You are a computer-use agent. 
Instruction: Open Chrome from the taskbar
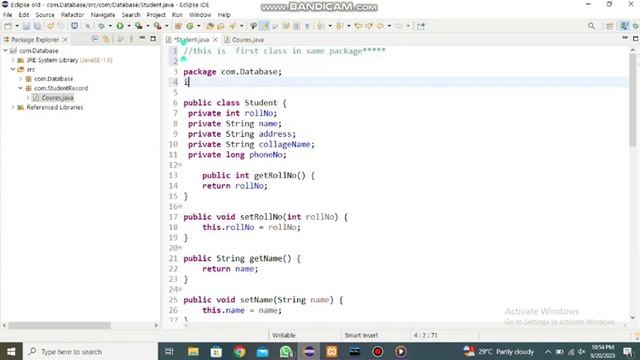(x=240, y=351)
